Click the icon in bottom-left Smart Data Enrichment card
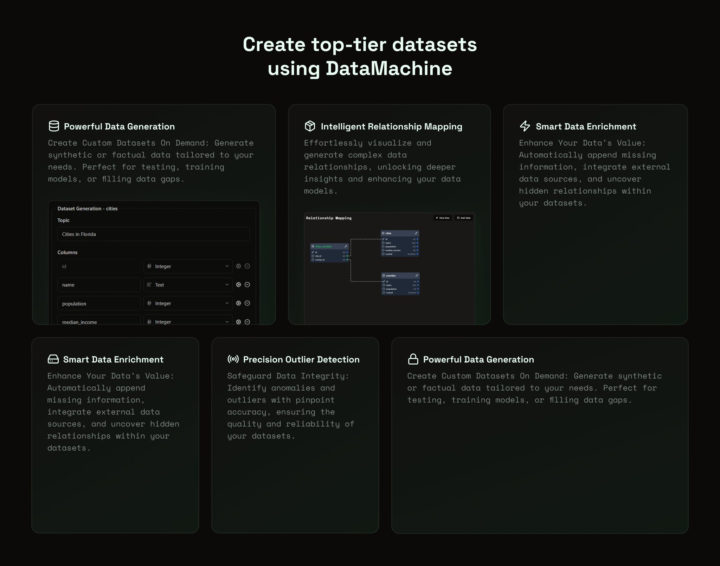 coord(53,359)
